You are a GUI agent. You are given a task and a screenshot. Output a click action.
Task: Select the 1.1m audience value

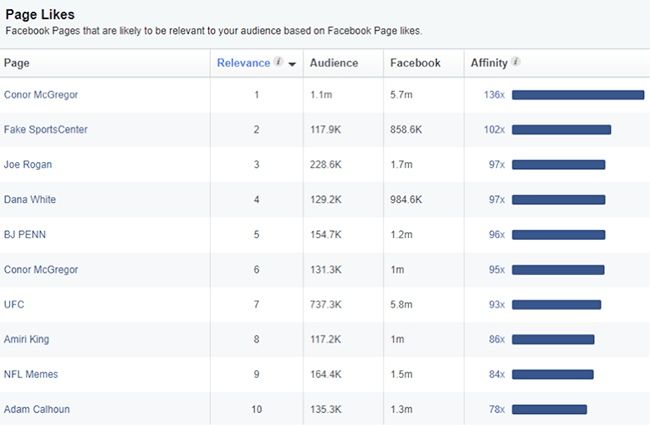[321, 95]
